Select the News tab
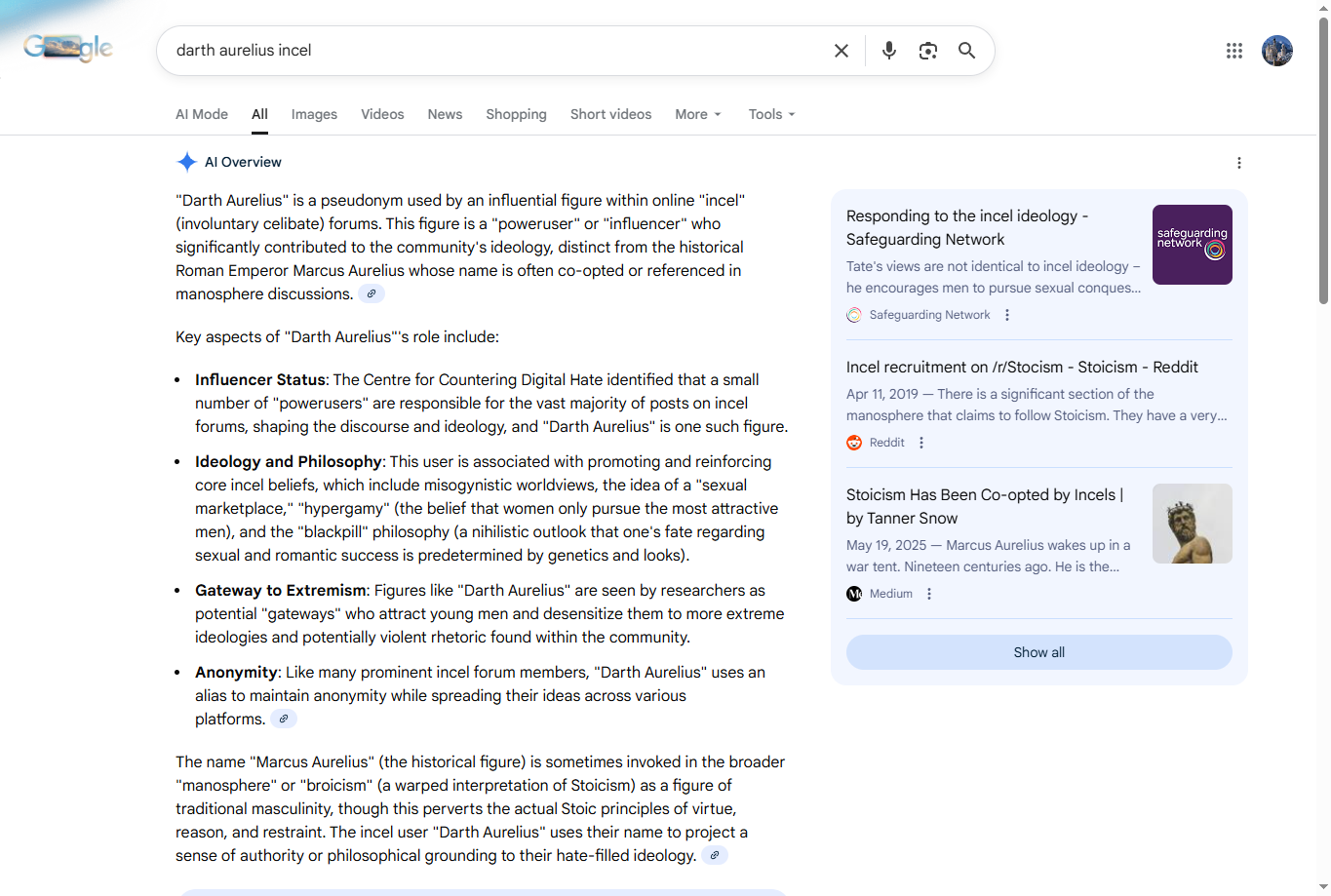 pyautogui.click(x=445, y=114)
